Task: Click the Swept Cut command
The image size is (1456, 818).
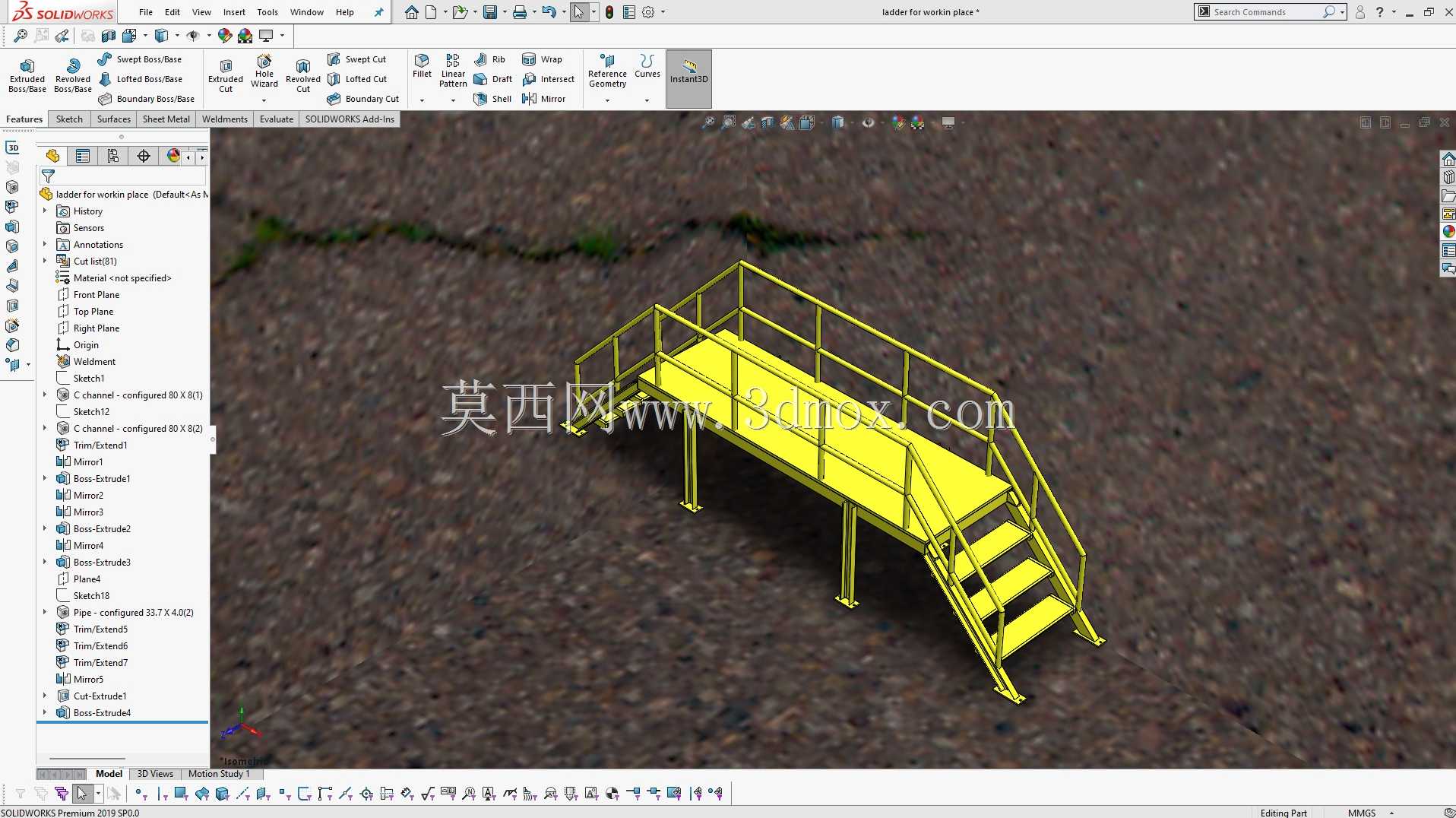Action: (x=356, y=59)
